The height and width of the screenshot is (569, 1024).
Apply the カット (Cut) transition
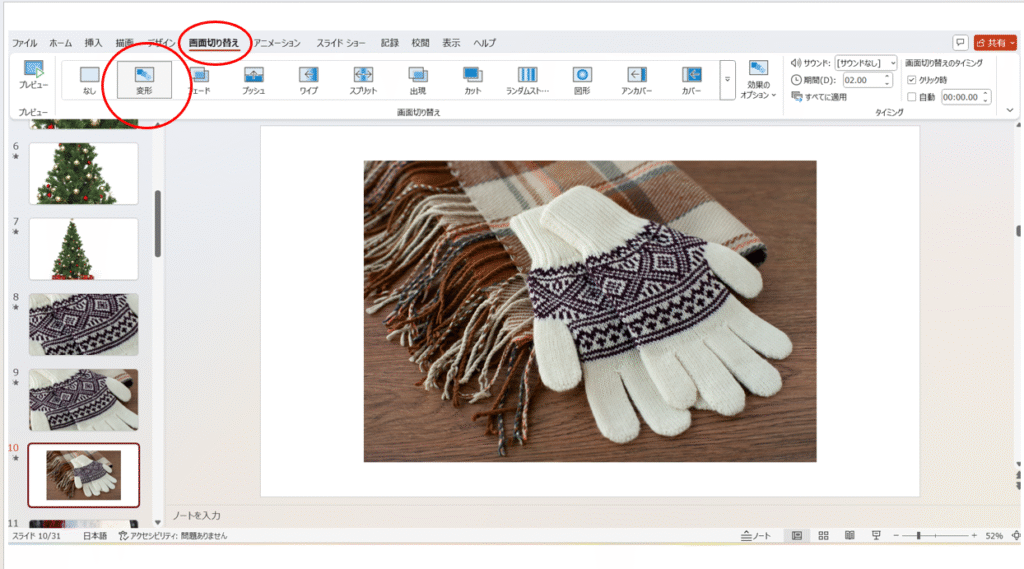(472, 80)
